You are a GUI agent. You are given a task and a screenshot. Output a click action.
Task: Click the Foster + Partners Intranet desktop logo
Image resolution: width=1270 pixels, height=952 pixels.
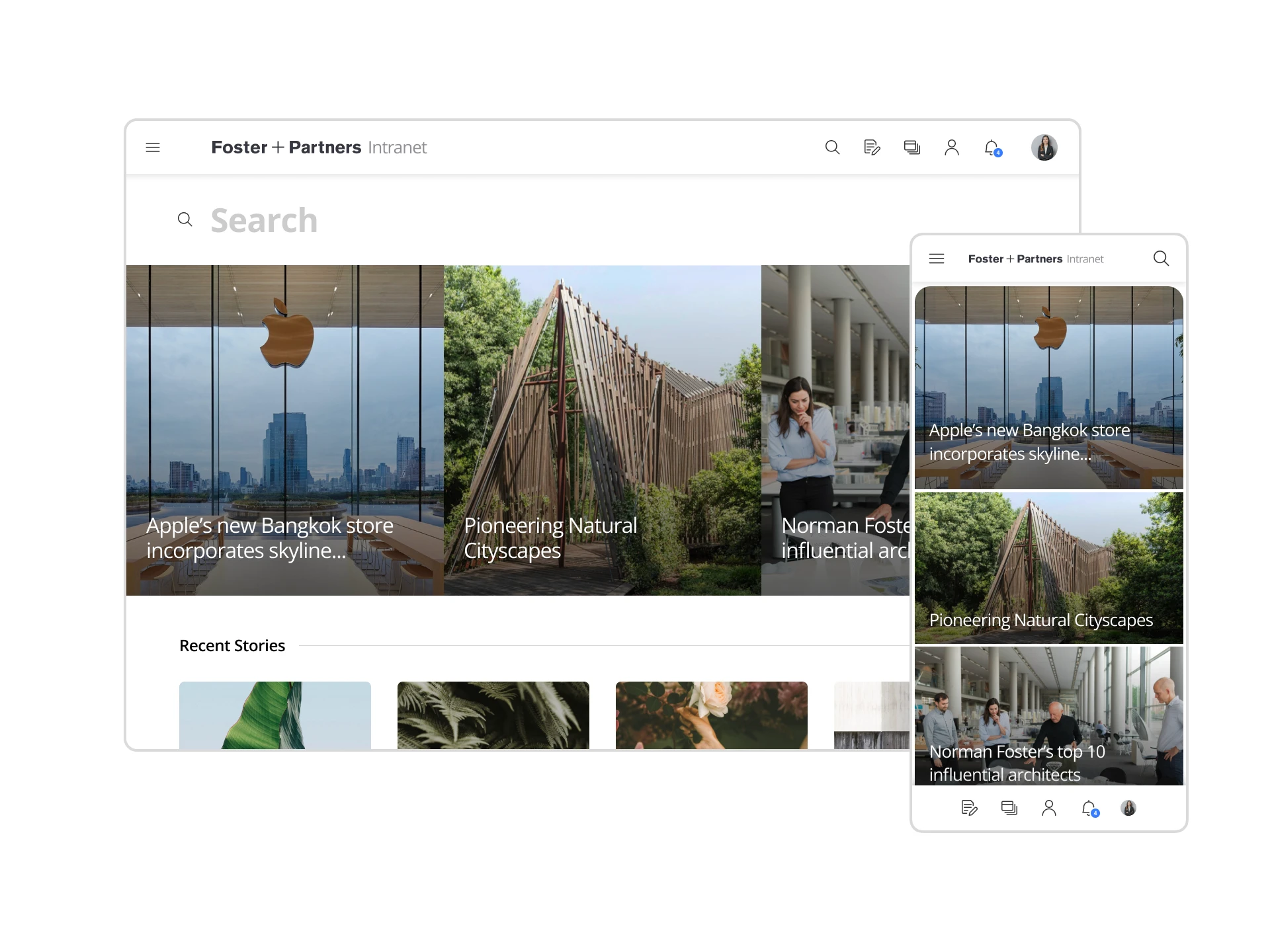point(319,147)
